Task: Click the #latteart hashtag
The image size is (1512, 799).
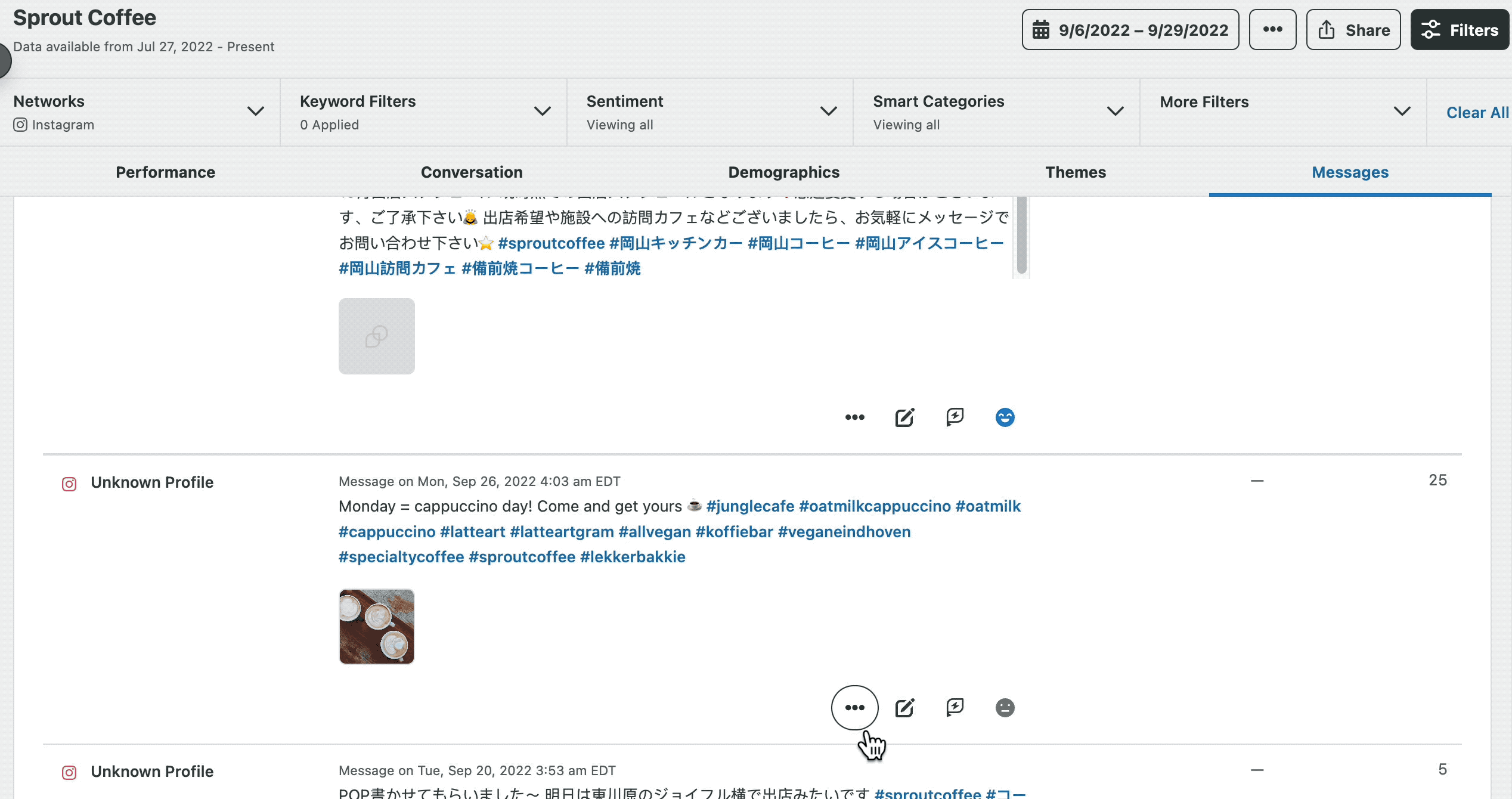Action: 472,532
